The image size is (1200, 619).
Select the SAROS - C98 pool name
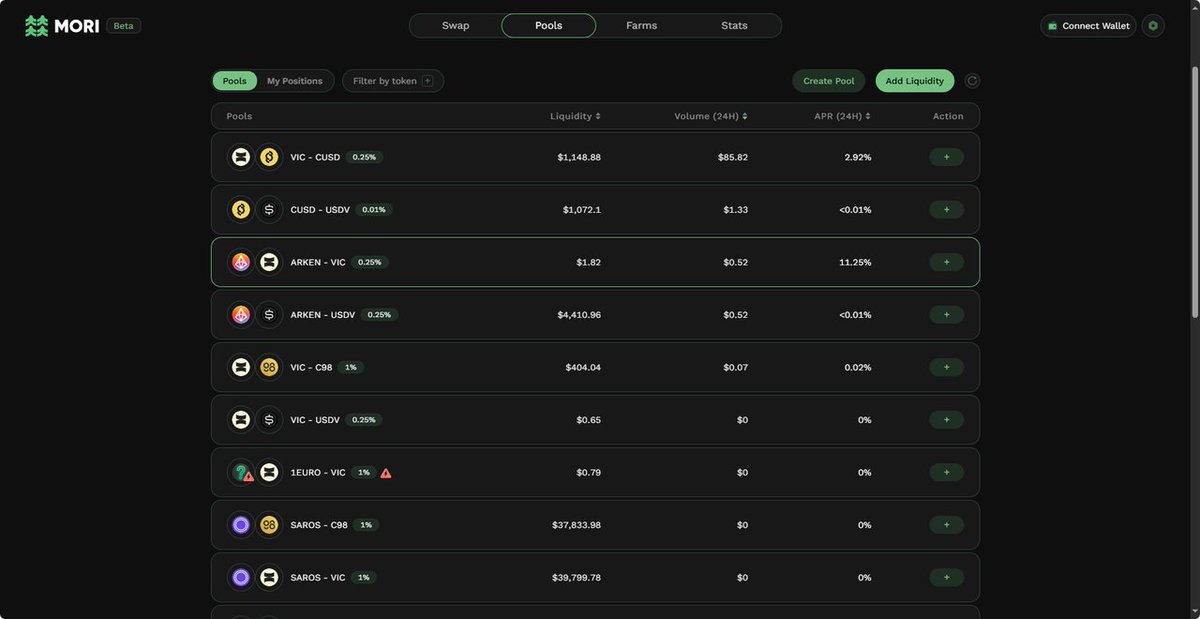[319, 525]
